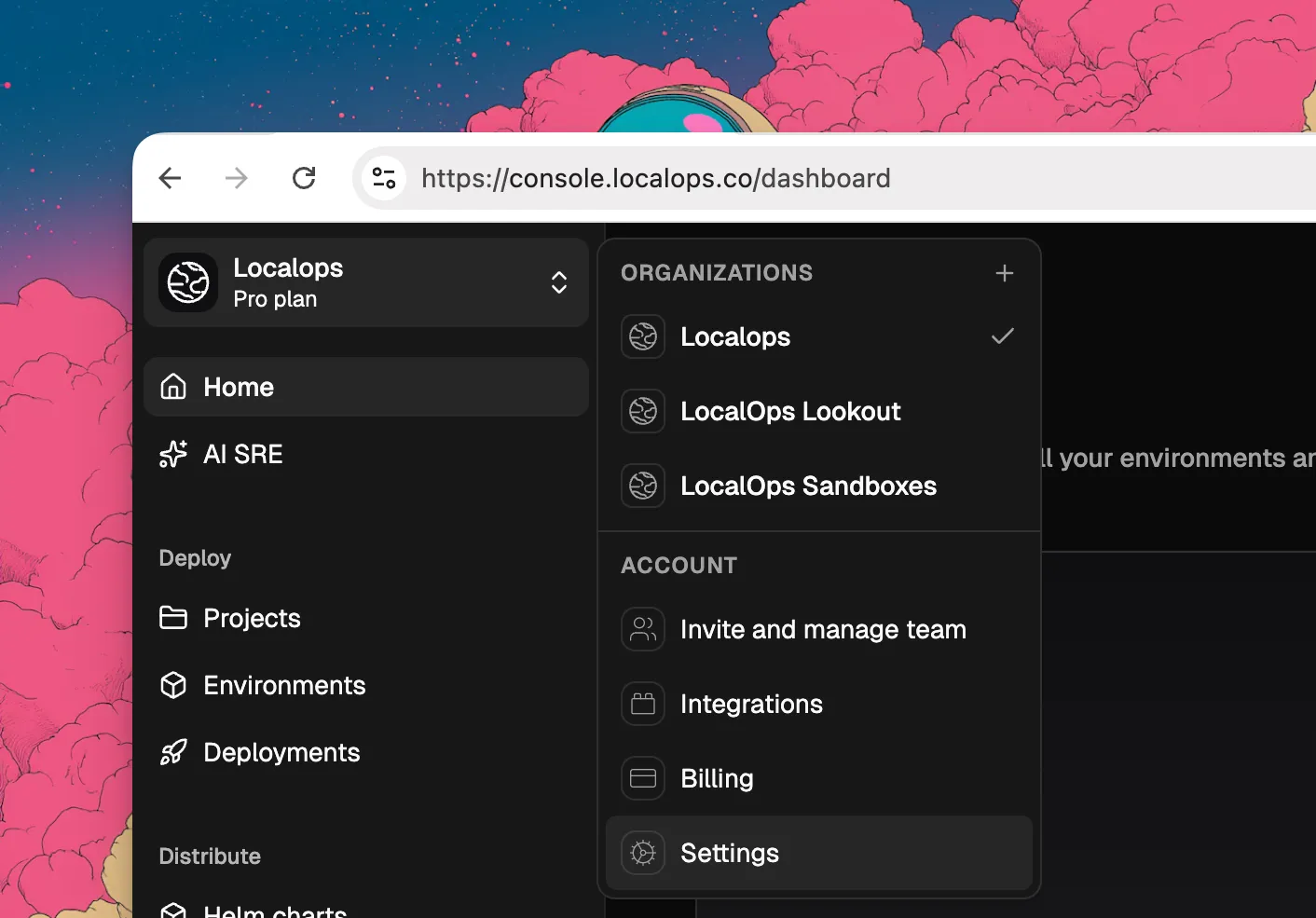Image resolution: width=1316 pixels, height=918 pixels.
Task: Open Invite and manage team
Action: pyautogui.click(x=819, y=629)
